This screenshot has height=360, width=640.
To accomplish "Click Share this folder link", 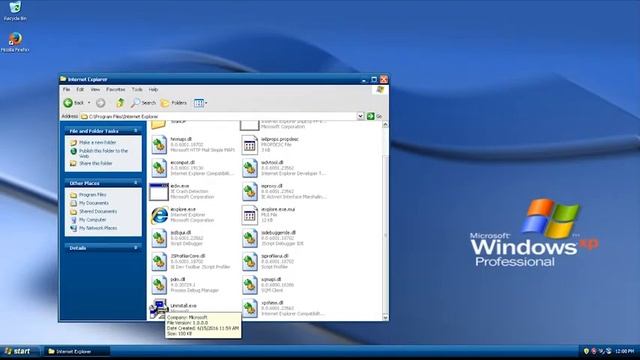I will (96, 163).
